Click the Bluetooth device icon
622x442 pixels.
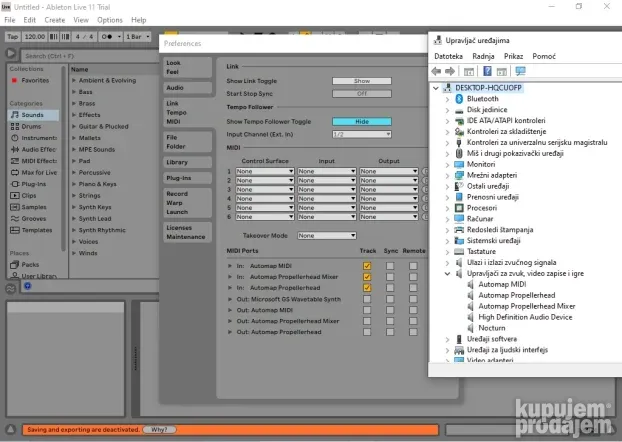(459, 99)
